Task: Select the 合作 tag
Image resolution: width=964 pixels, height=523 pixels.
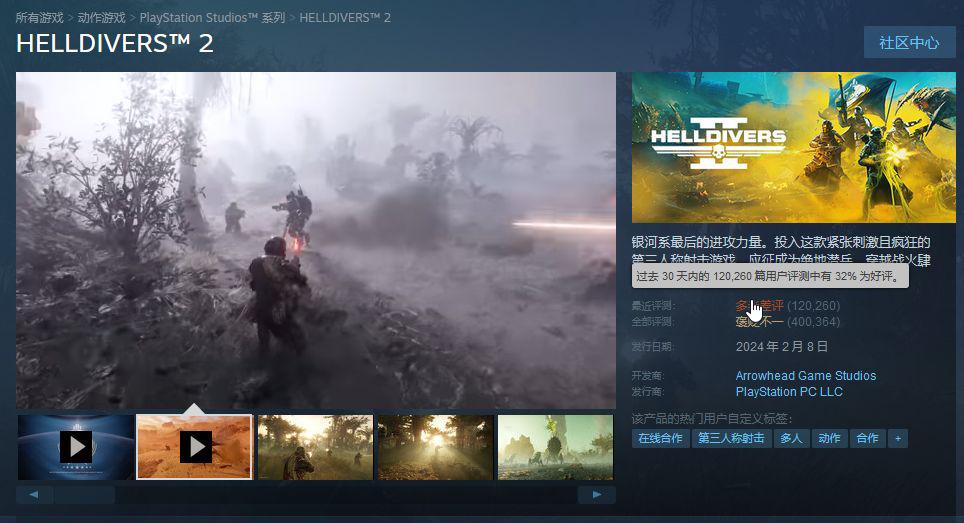Action: point(867,438)
